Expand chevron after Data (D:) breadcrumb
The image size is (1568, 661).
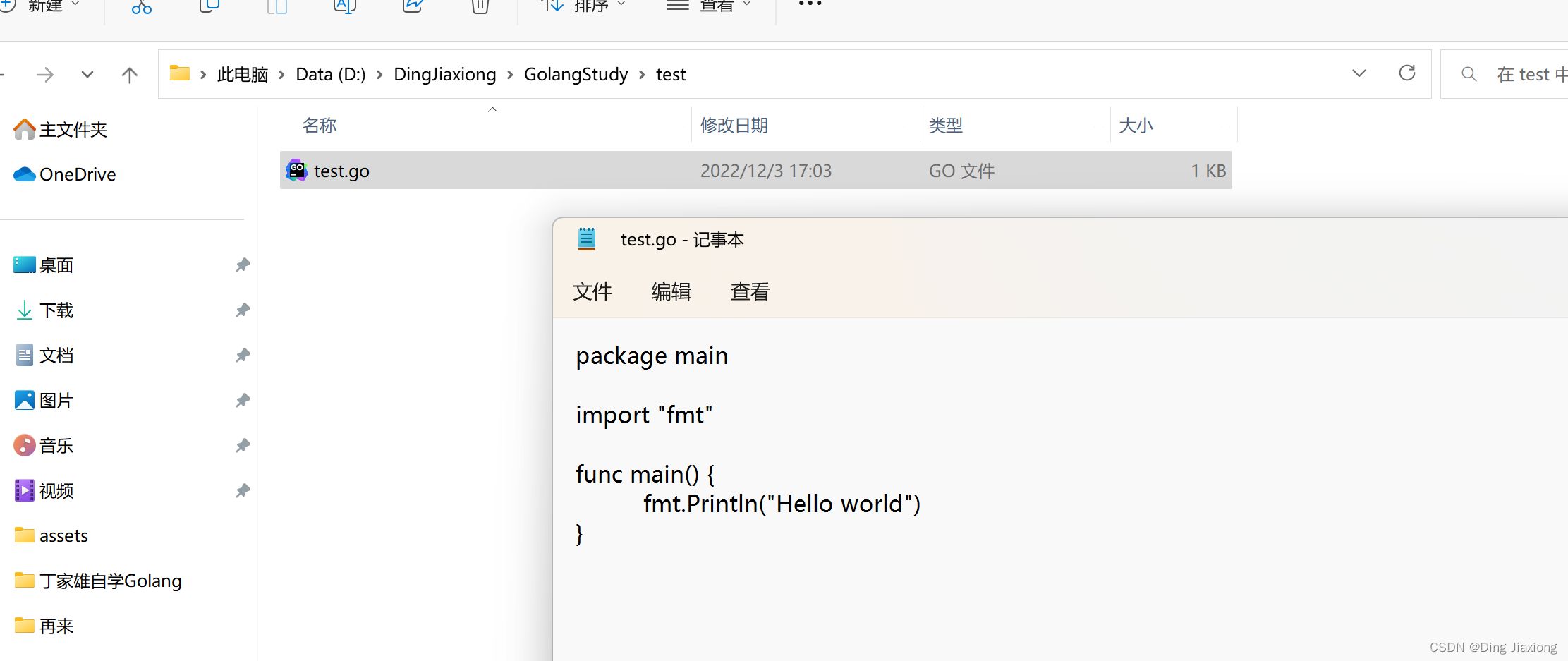click(x=379, y=74)
